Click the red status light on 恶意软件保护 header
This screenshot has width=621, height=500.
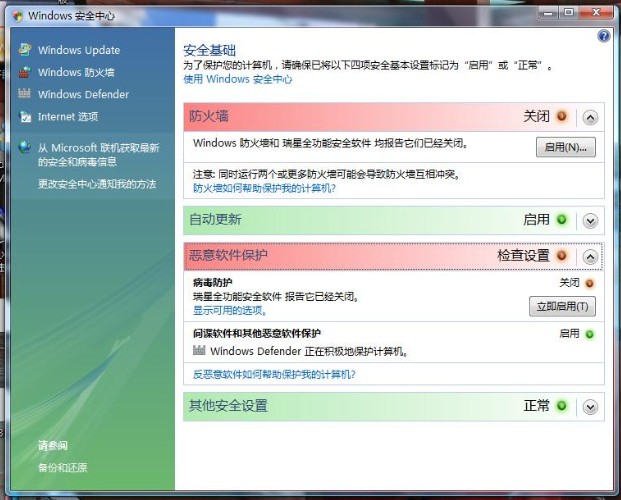click(x=562, y=256)
